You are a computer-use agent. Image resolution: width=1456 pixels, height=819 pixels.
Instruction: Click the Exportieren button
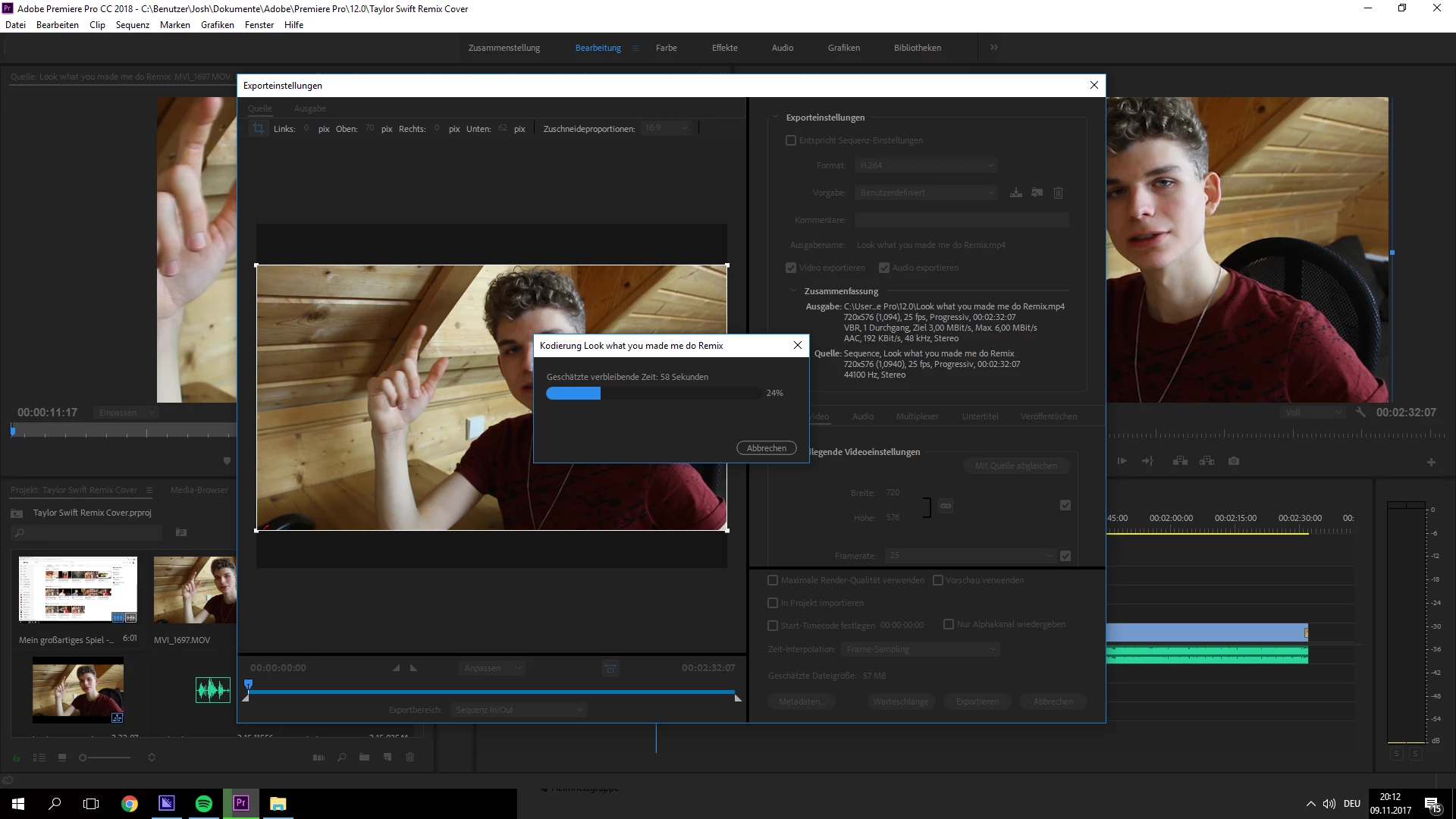977,701
